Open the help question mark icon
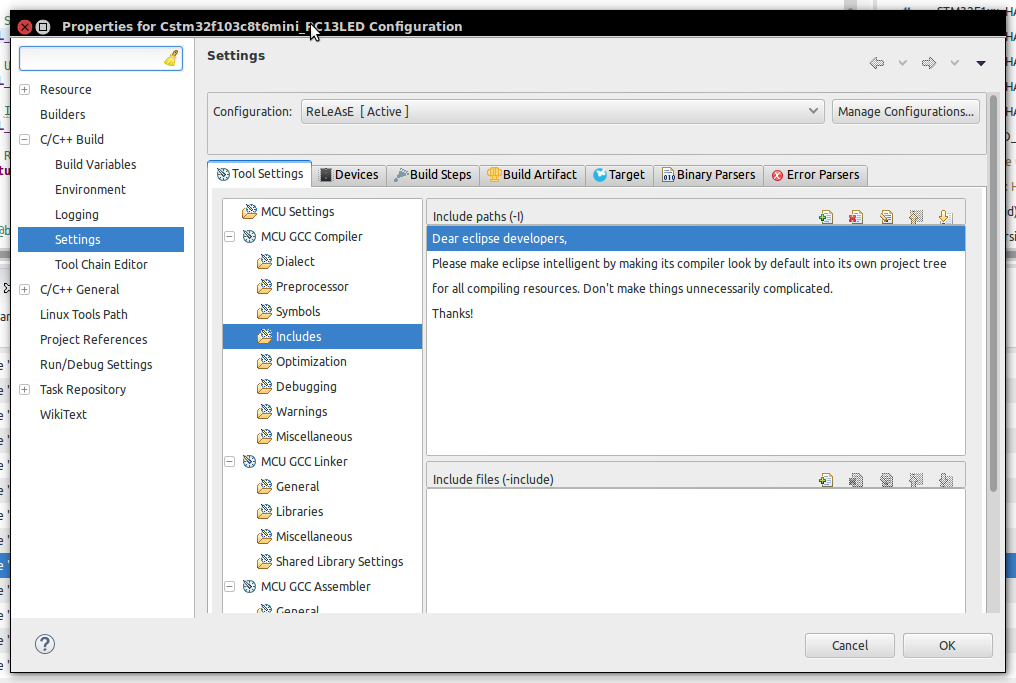Viewport: 1016px width, 683px height. [45, 644]
